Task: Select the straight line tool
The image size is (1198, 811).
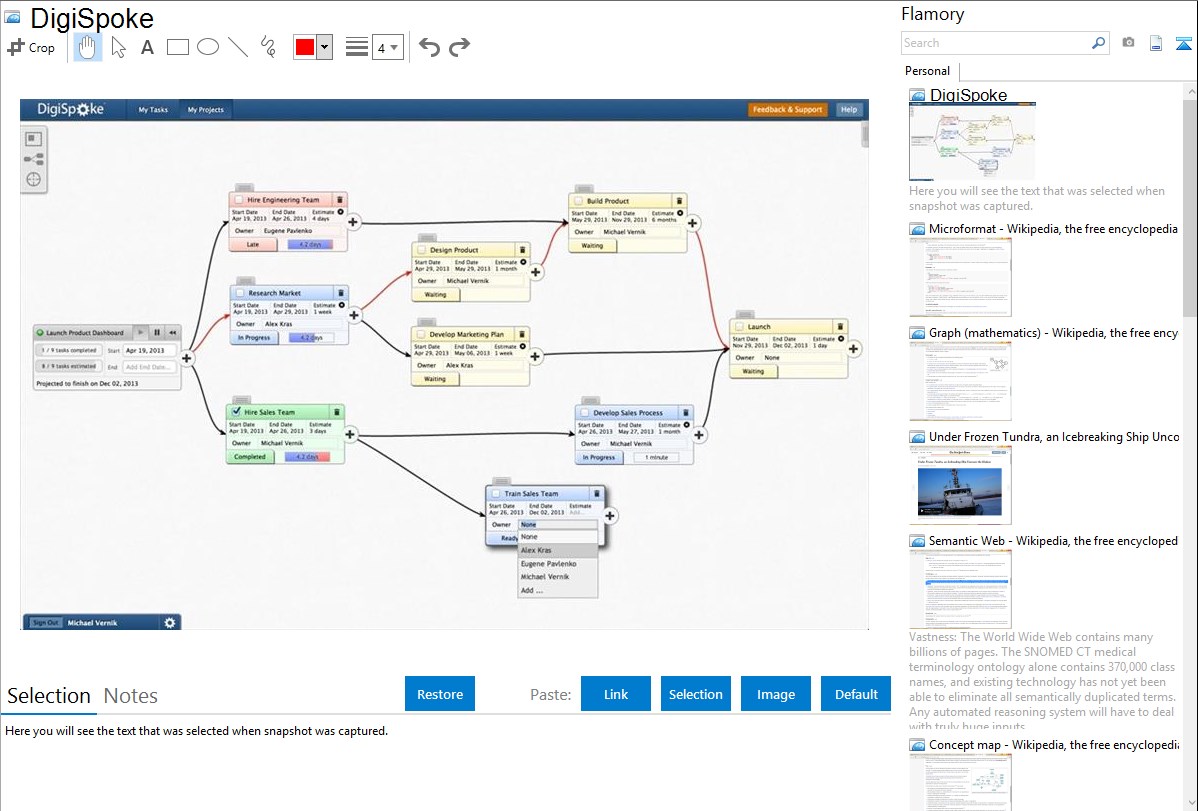Action: click(238, 47)
